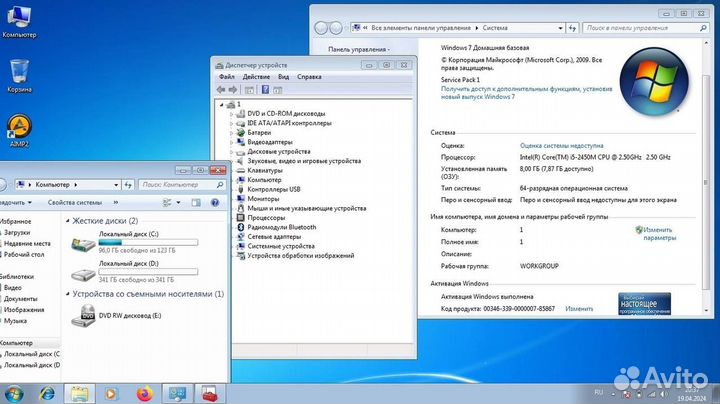
Task: Open Internet Explorer from taskbar
Action: click(x=47, y=394)
